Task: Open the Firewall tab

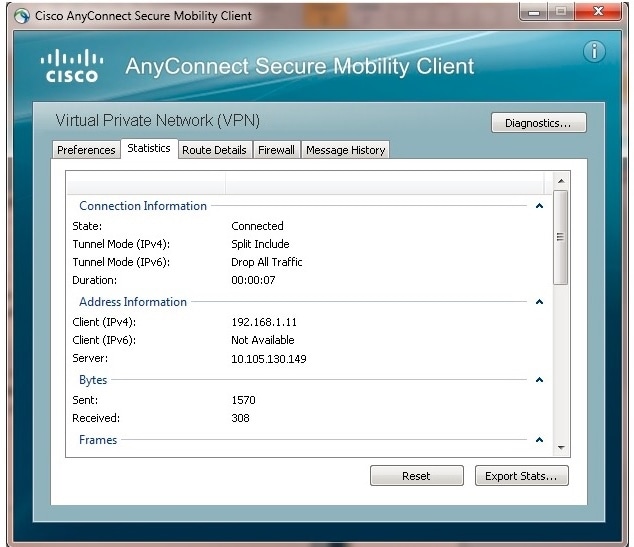Action: (x=276, y=150)
